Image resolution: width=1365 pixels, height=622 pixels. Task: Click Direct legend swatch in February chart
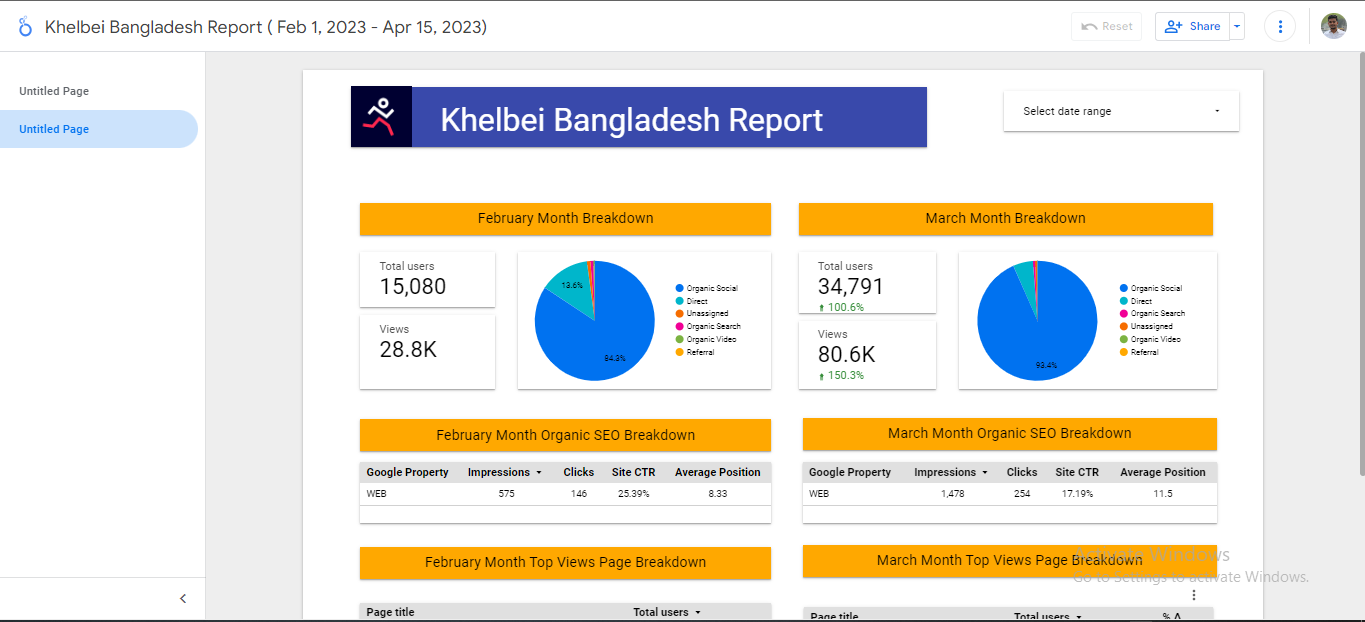pyautogui.click(x=680, y=301)
